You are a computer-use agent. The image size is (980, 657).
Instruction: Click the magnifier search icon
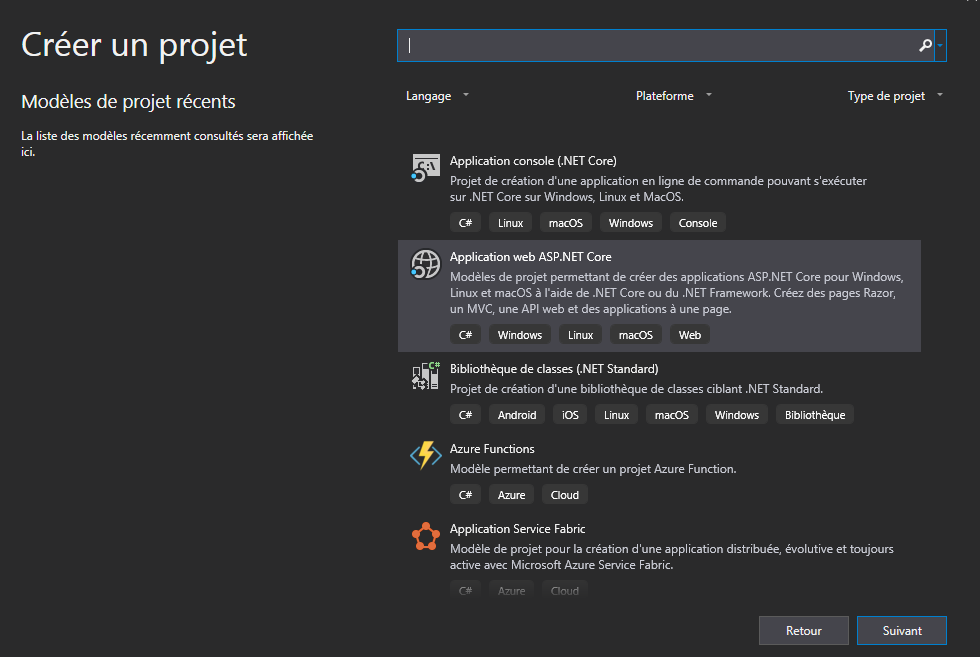[925, 46]
